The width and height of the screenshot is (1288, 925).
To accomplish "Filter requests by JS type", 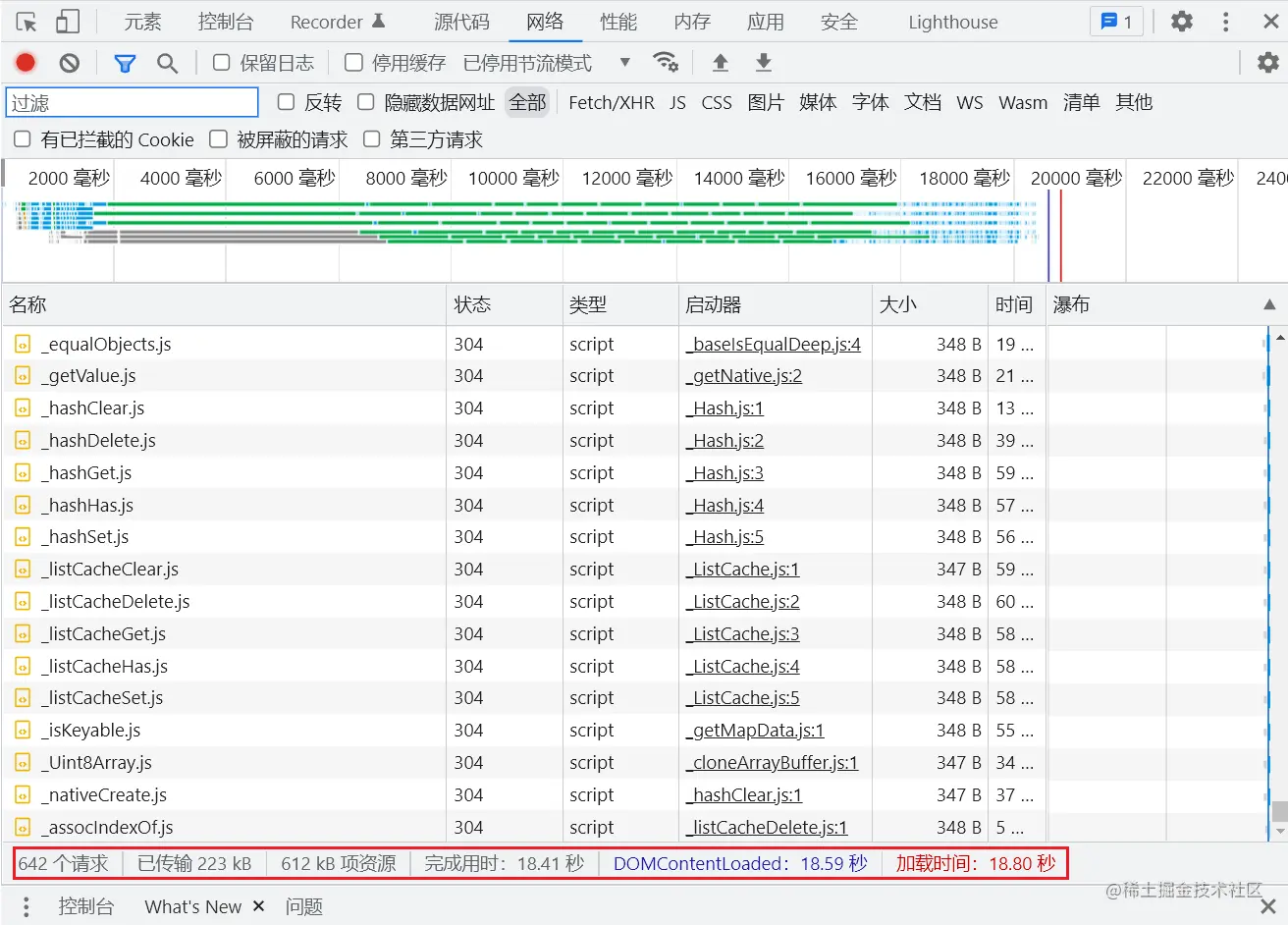I will click(x=678, y=103).
